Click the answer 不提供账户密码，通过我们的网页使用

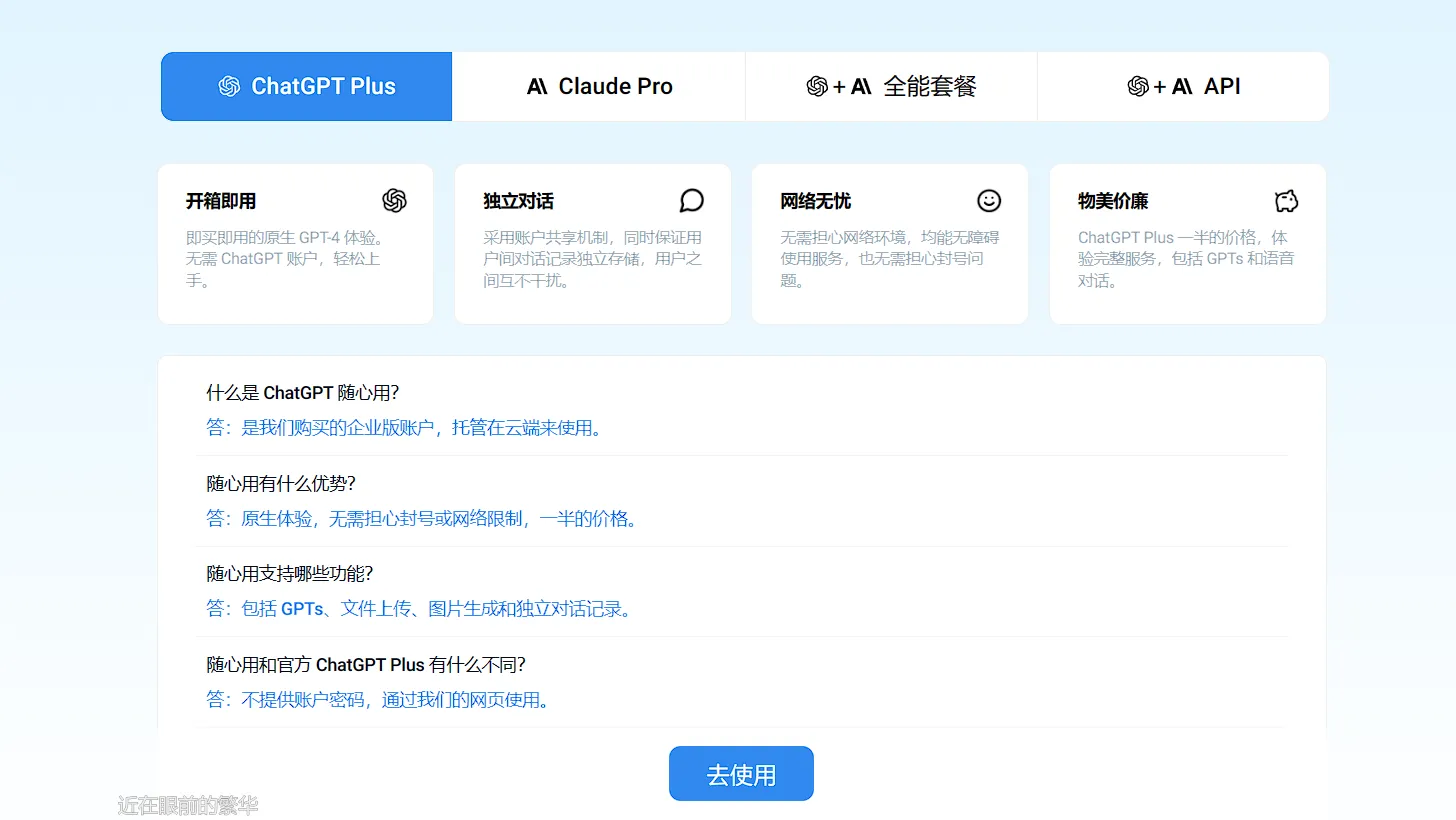[x=378, y=700]
